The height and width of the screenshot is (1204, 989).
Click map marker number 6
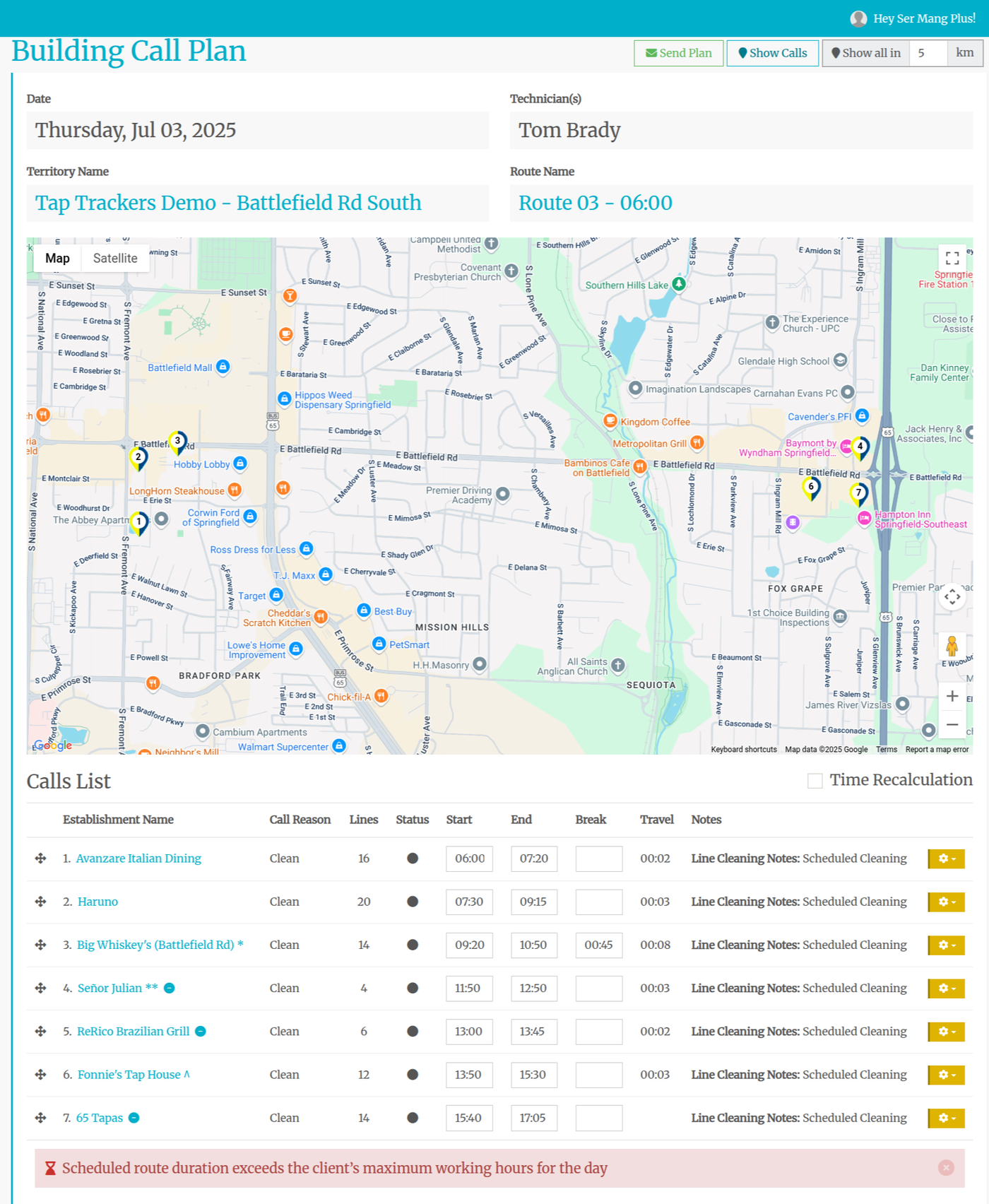click(x=811, y=488)
